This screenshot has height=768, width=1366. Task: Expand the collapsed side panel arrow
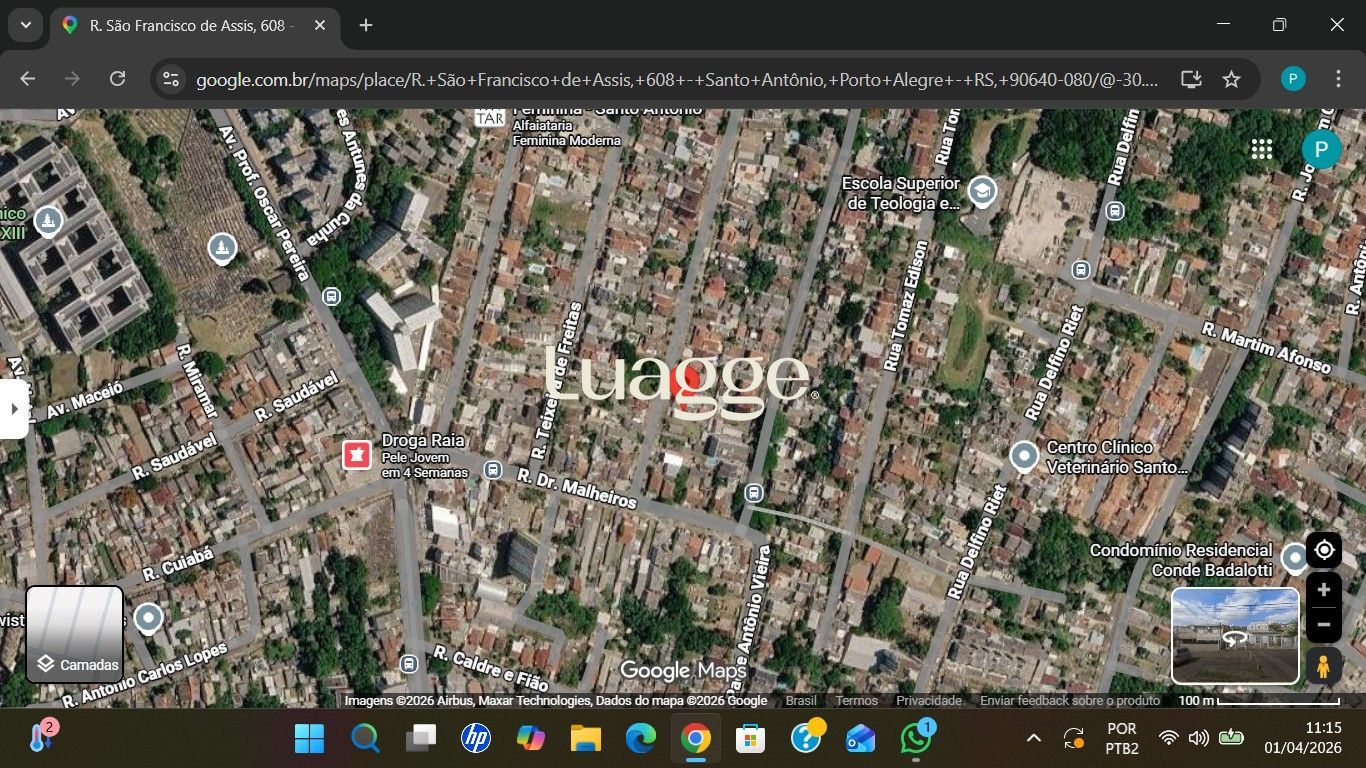coord(13,409)
